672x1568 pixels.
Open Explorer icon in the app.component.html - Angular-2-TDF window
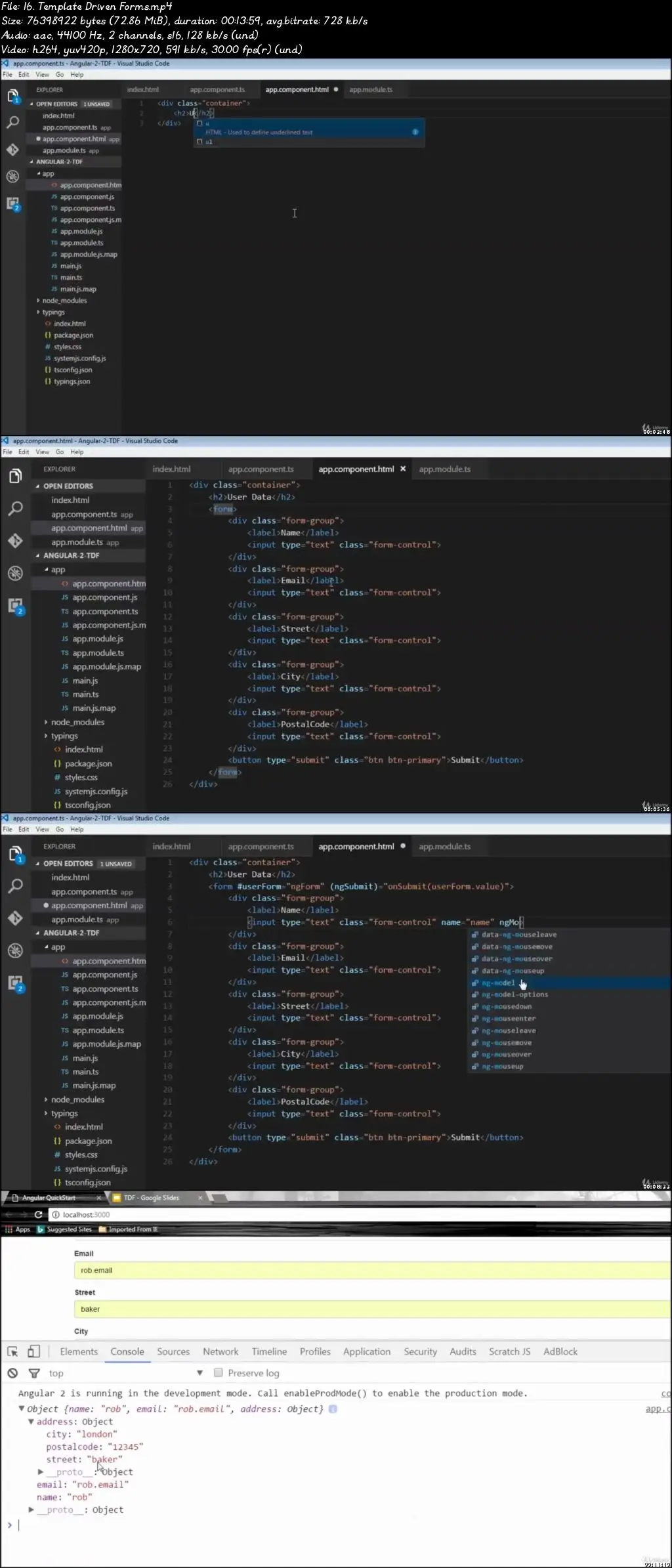15,476
